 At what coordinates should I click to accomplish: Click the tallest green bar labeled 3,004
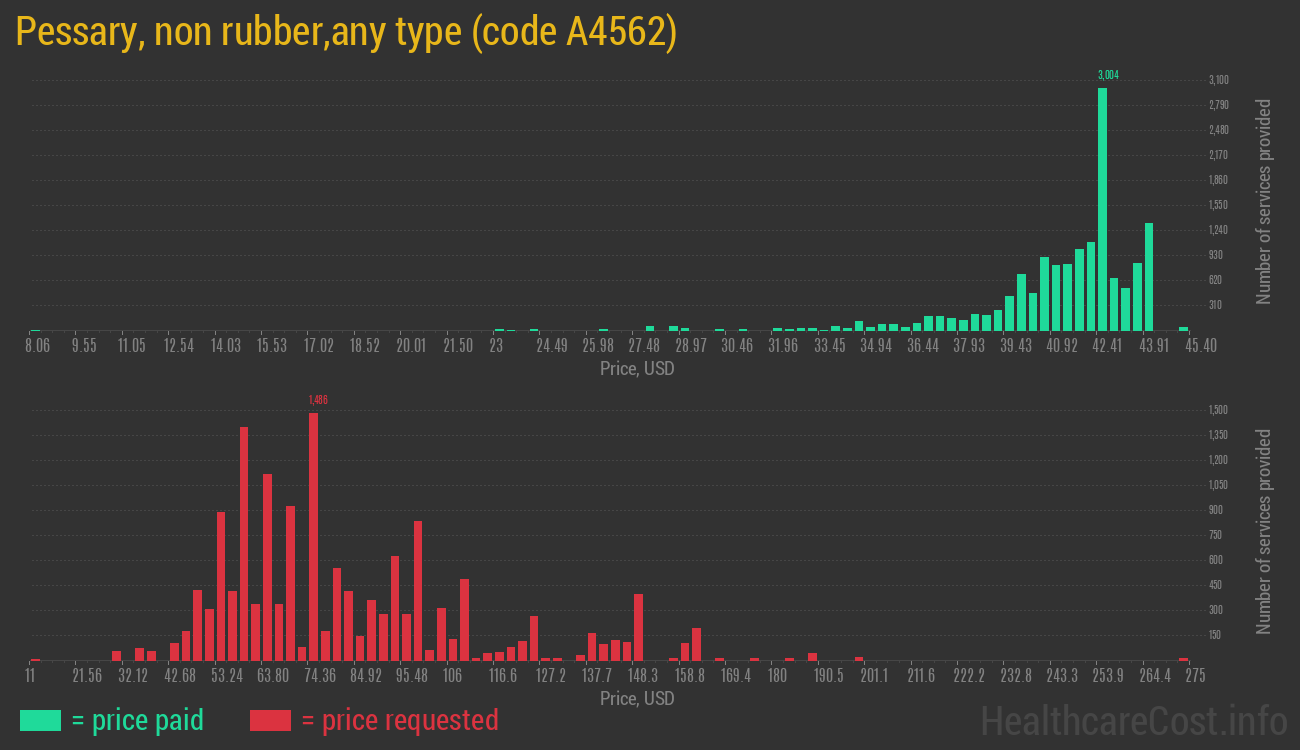click(x=1102, y=208)
